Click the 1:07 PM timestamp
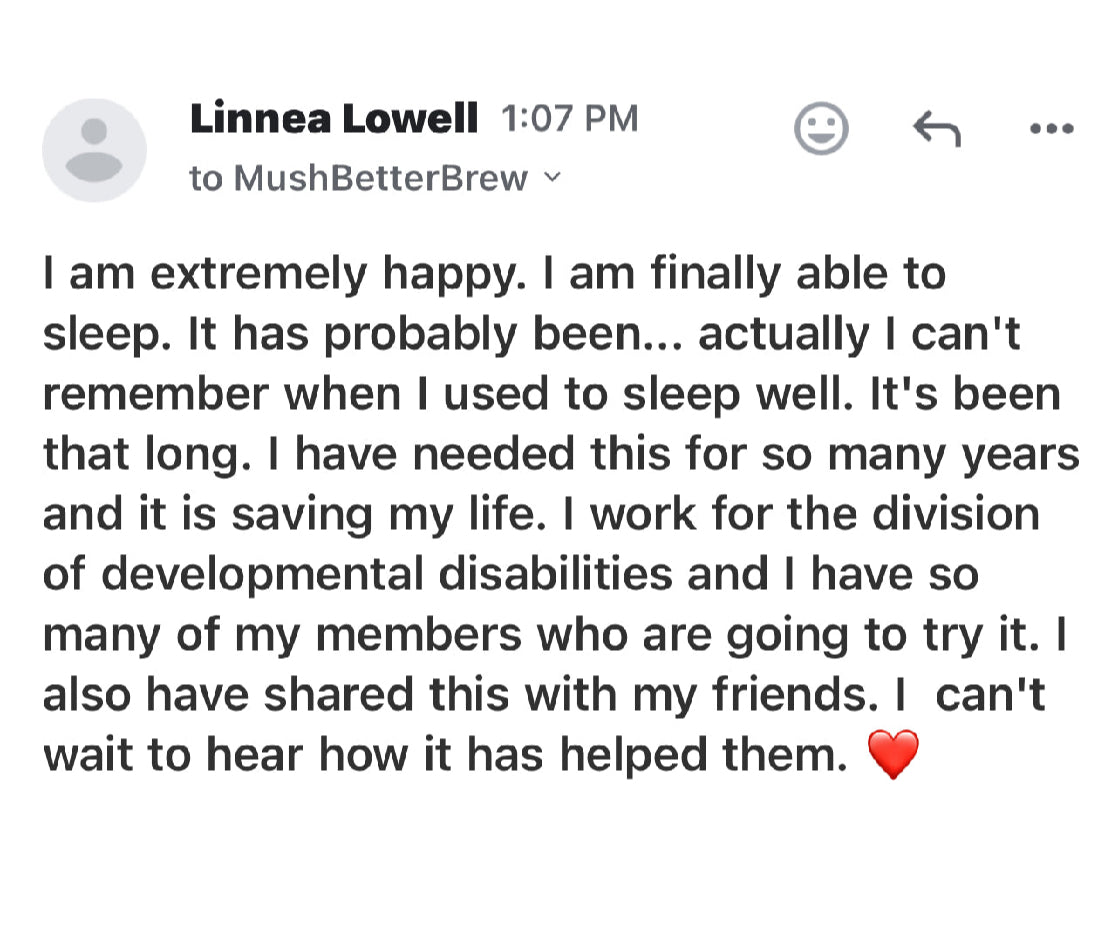 click(570, 118)
